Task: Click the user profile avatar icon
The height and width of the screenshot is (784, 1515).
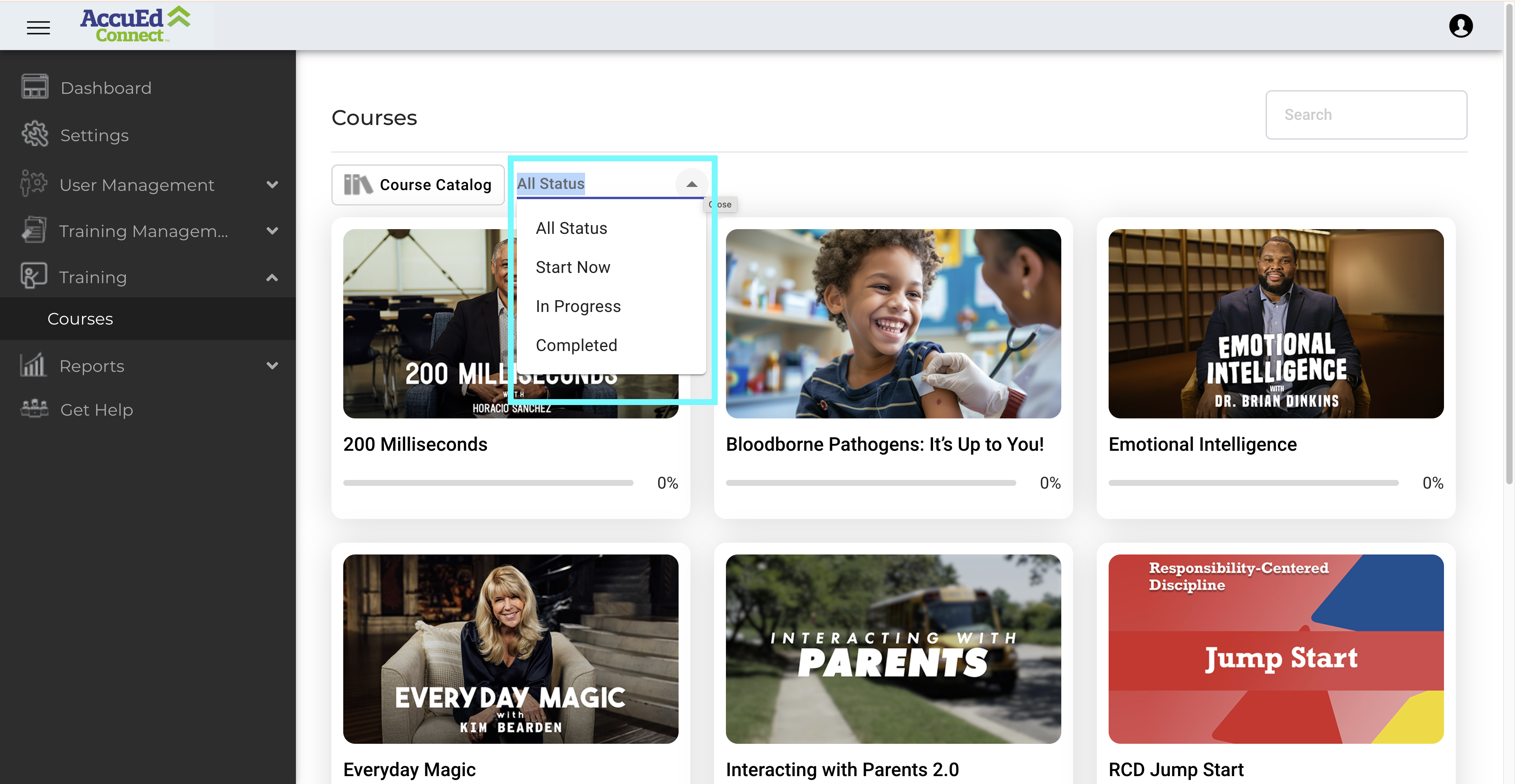Action: (x=1460, y=26)
